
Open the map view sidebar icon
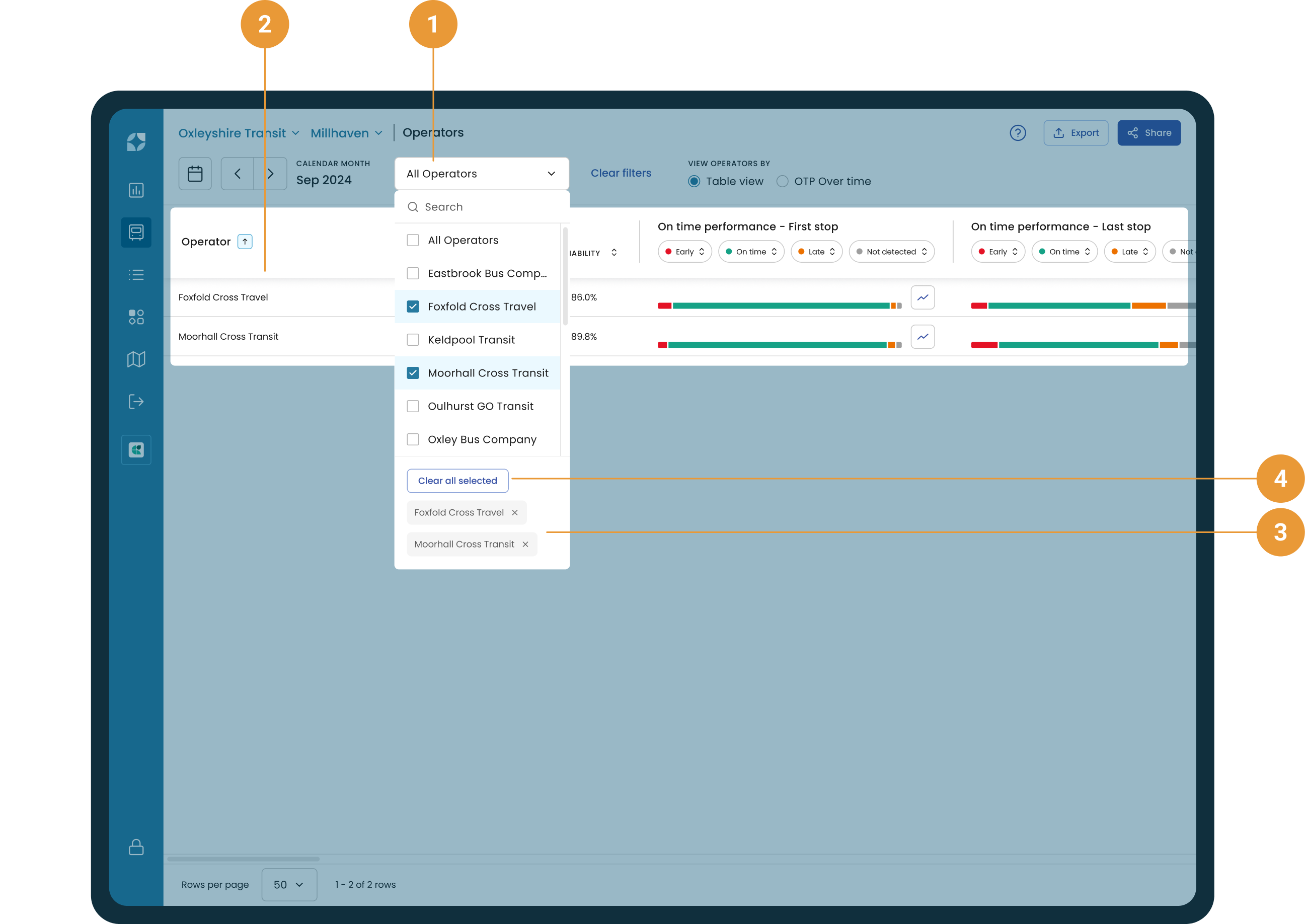136,359
